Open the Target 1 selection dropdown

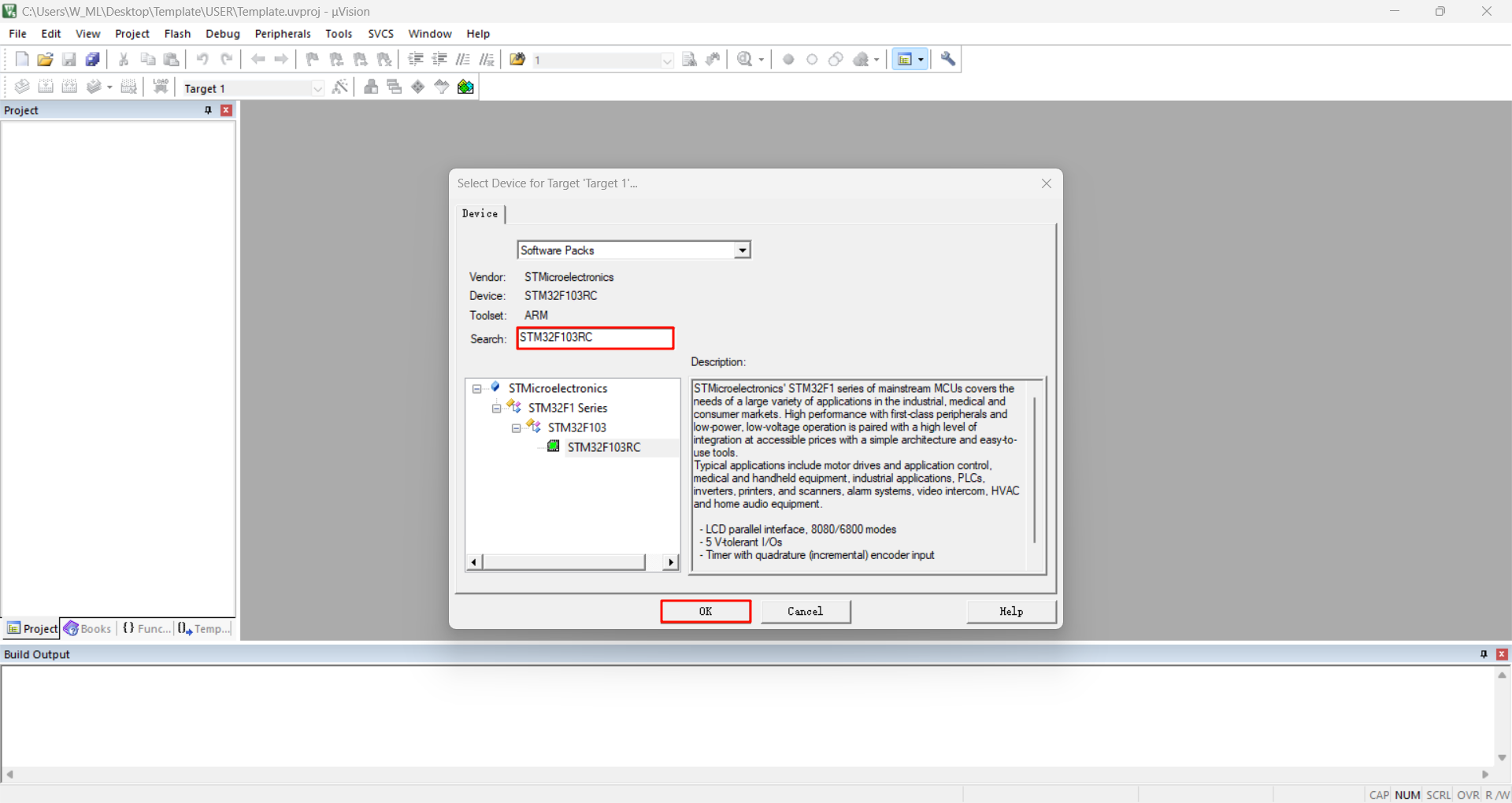(x=317, y=88)
